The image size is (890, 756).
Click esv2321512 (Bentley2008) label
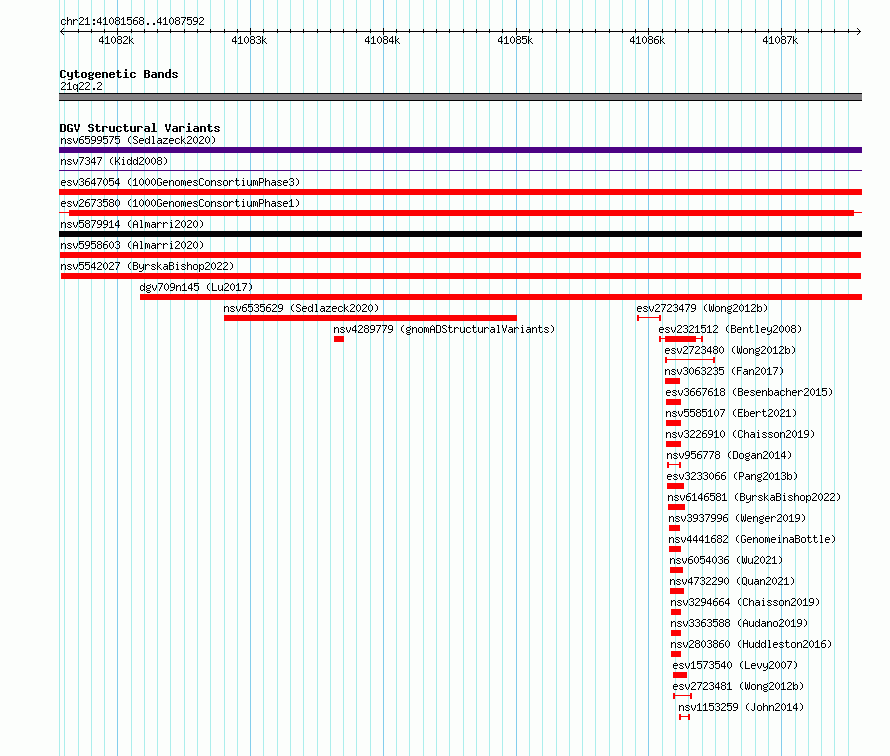pos(730,329)
